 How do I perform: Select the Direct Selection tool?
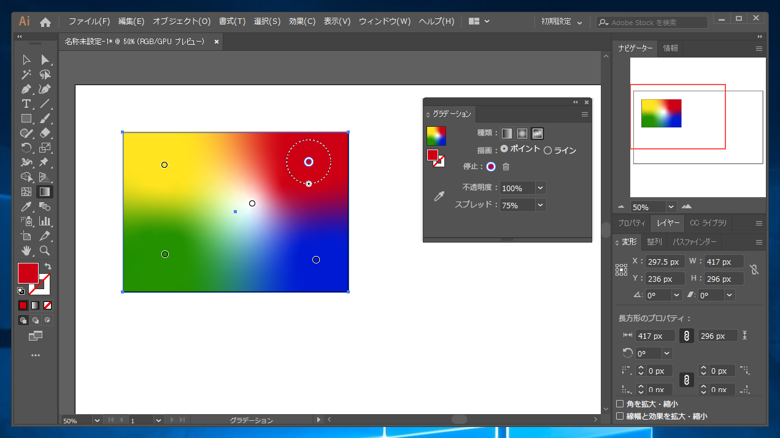click(45, 60)
